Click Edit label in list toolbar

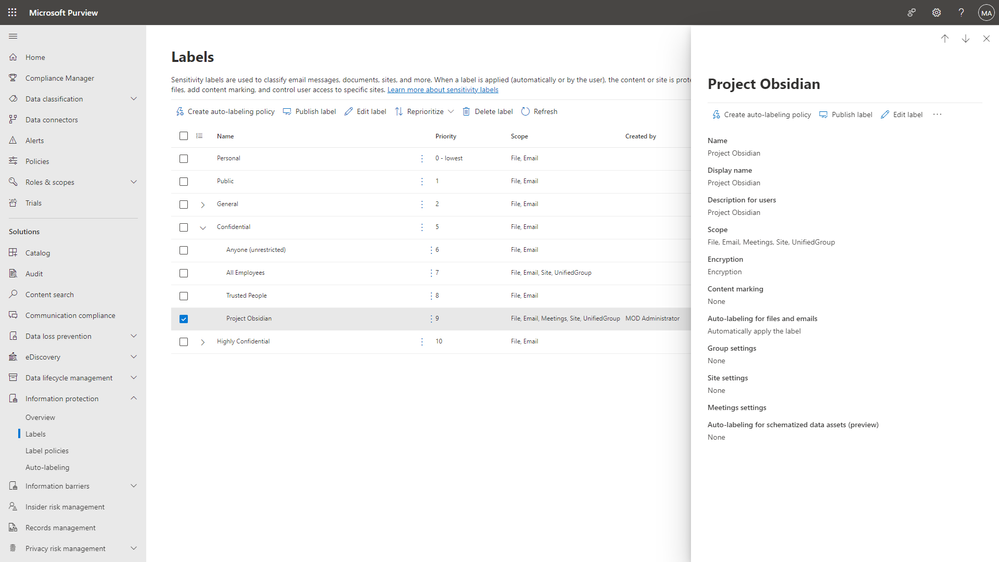click(x=365, y=112)
